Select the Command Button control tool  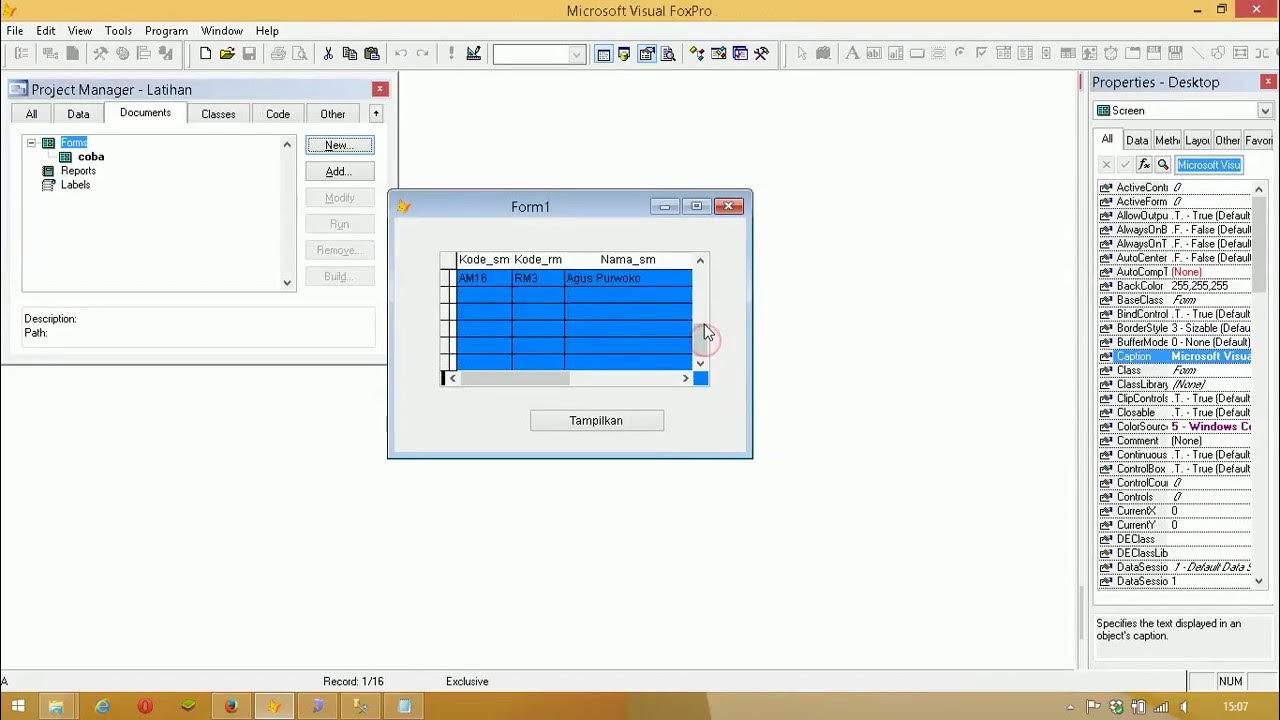(x=917, y=54)
